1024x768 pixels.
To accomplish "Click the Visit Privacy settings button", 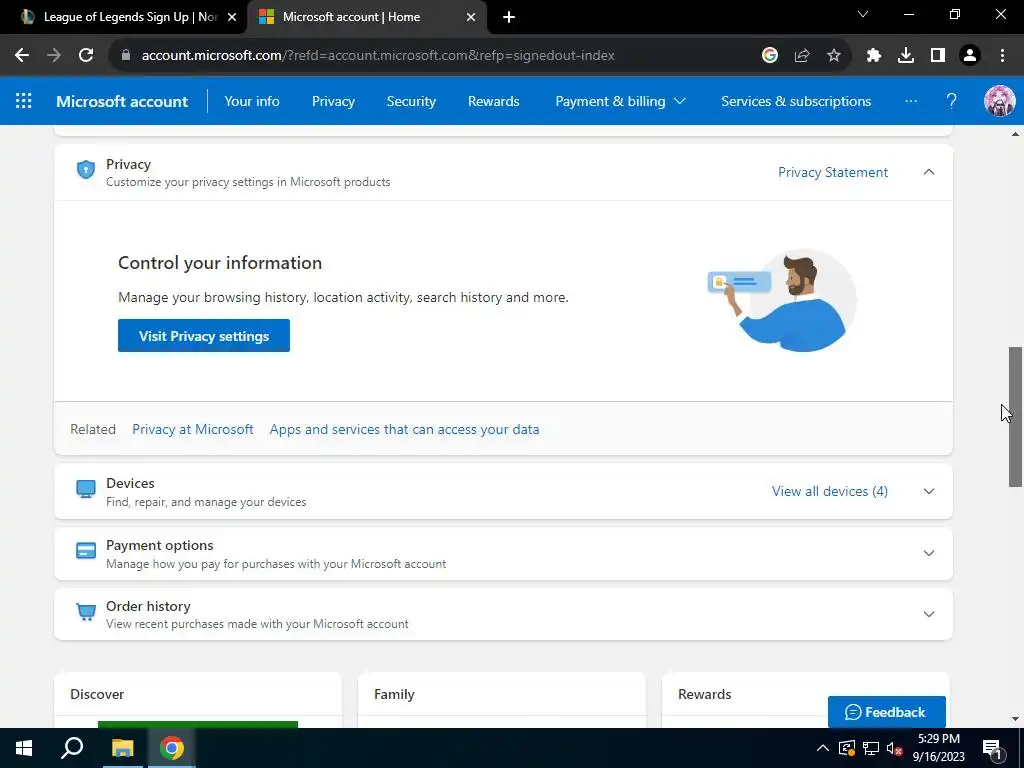I will [204, 336].
